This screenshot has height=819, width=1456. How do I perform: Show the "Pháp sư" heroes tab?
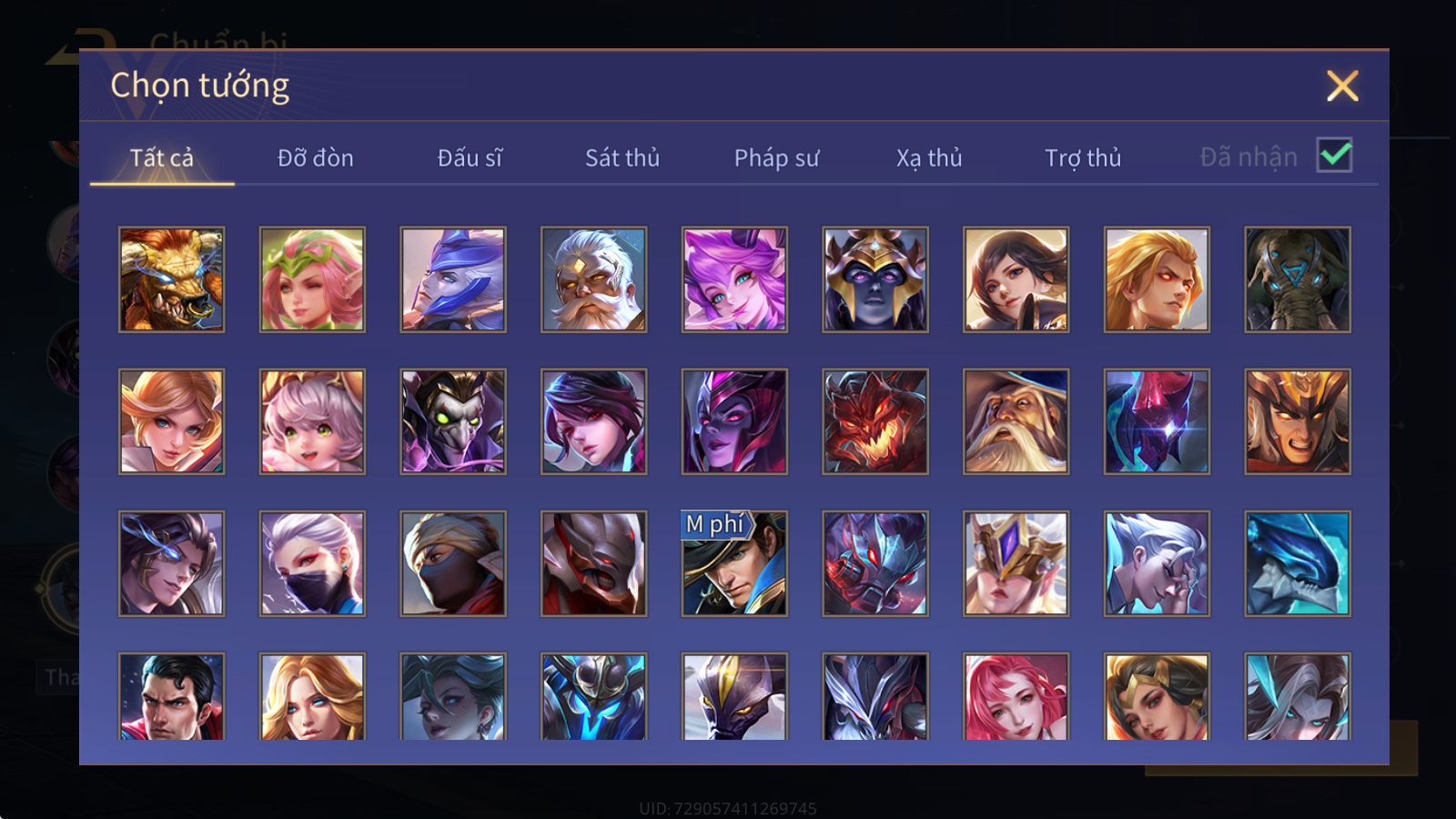(777, 158)
